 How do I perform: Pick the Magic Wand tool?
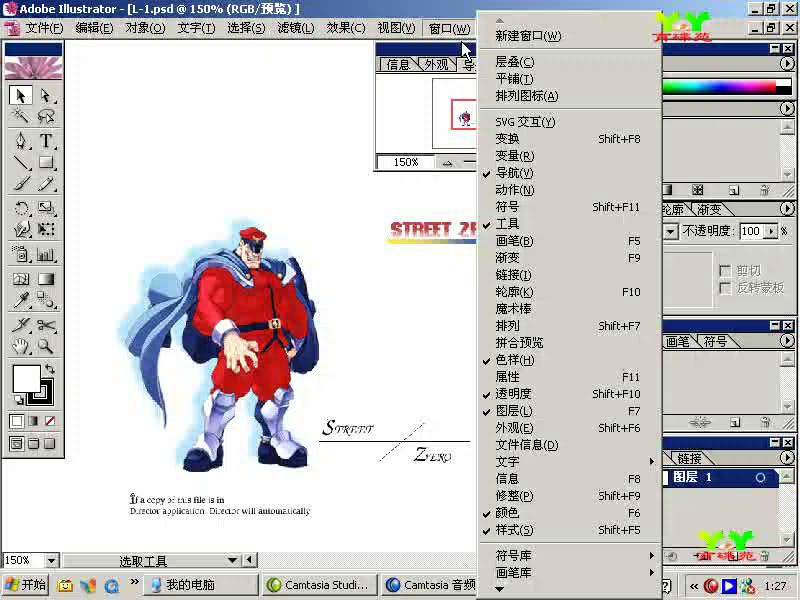pos(20,116)
